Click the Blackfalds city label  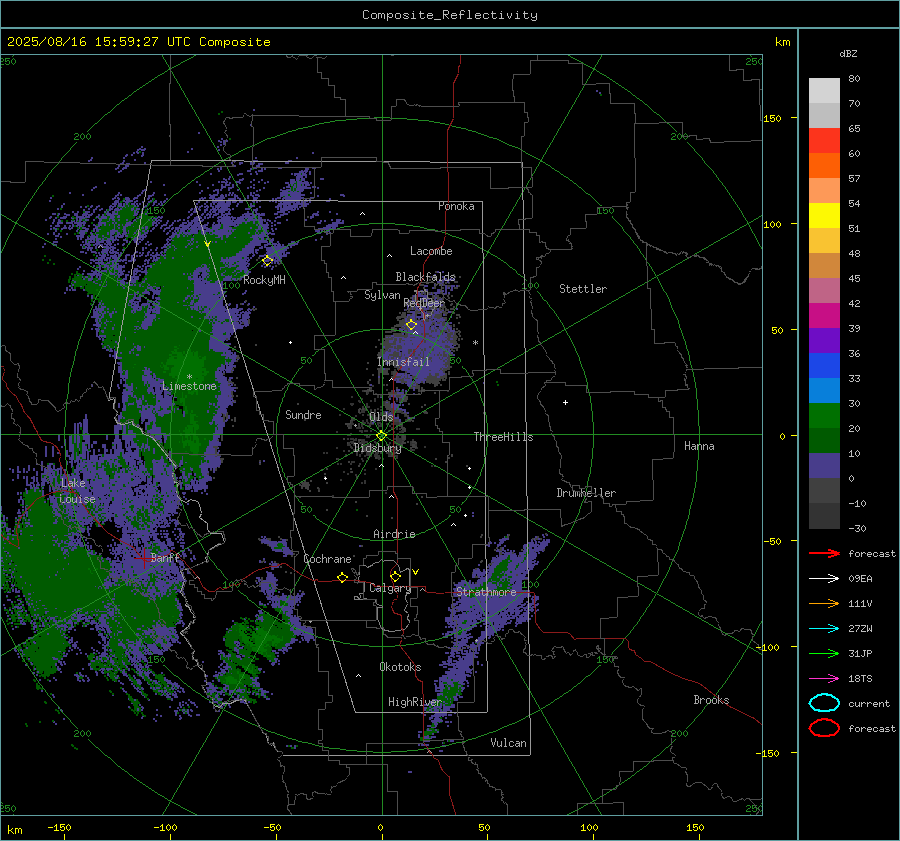tap(425, 277)
